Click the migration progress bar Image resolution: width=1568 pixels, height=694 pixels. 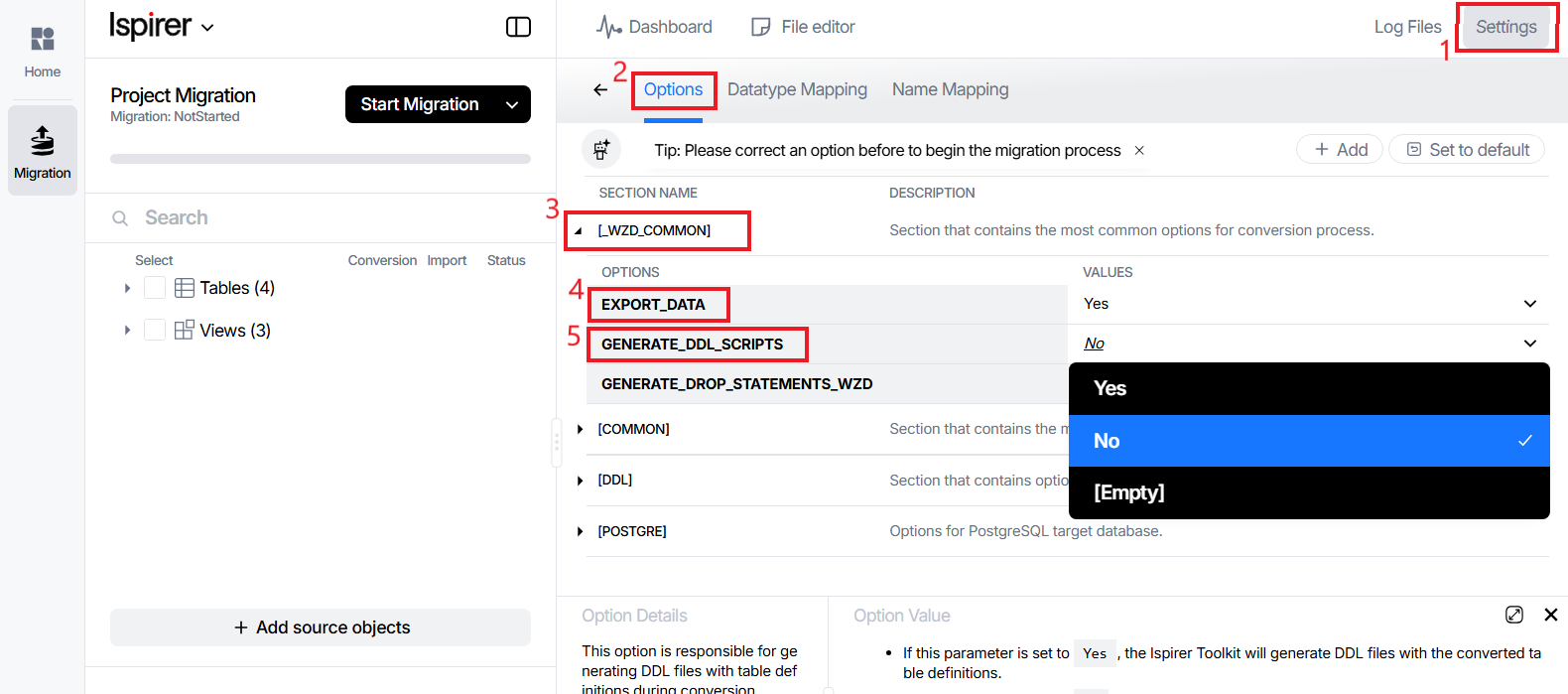(x=321, y=159)
